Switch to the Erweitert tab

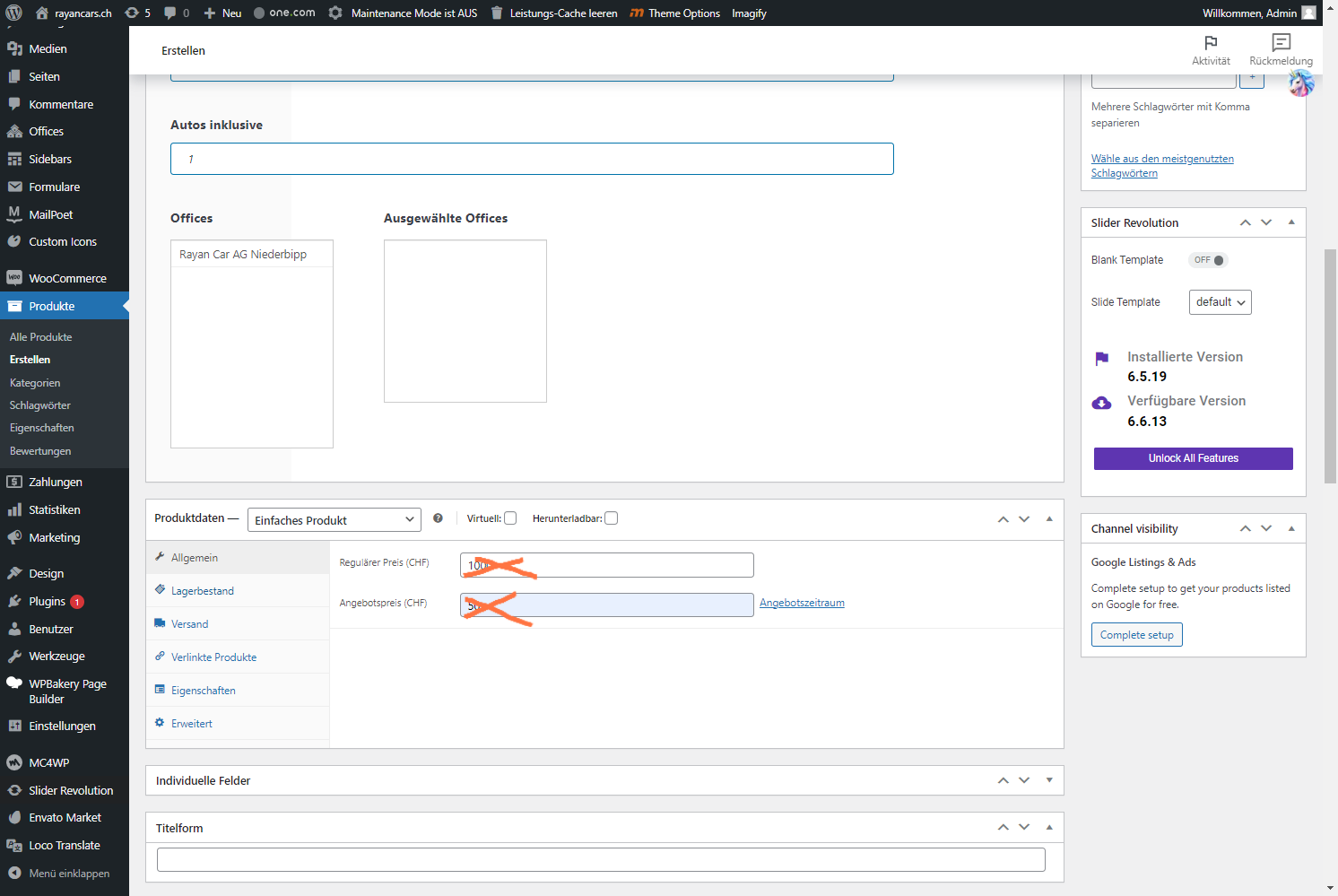(238, 724)
